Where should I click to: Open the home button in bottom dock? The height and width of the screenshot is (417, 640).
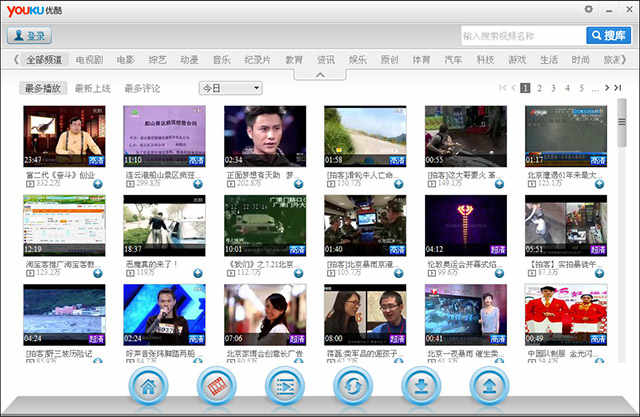(x=148, y=386)
